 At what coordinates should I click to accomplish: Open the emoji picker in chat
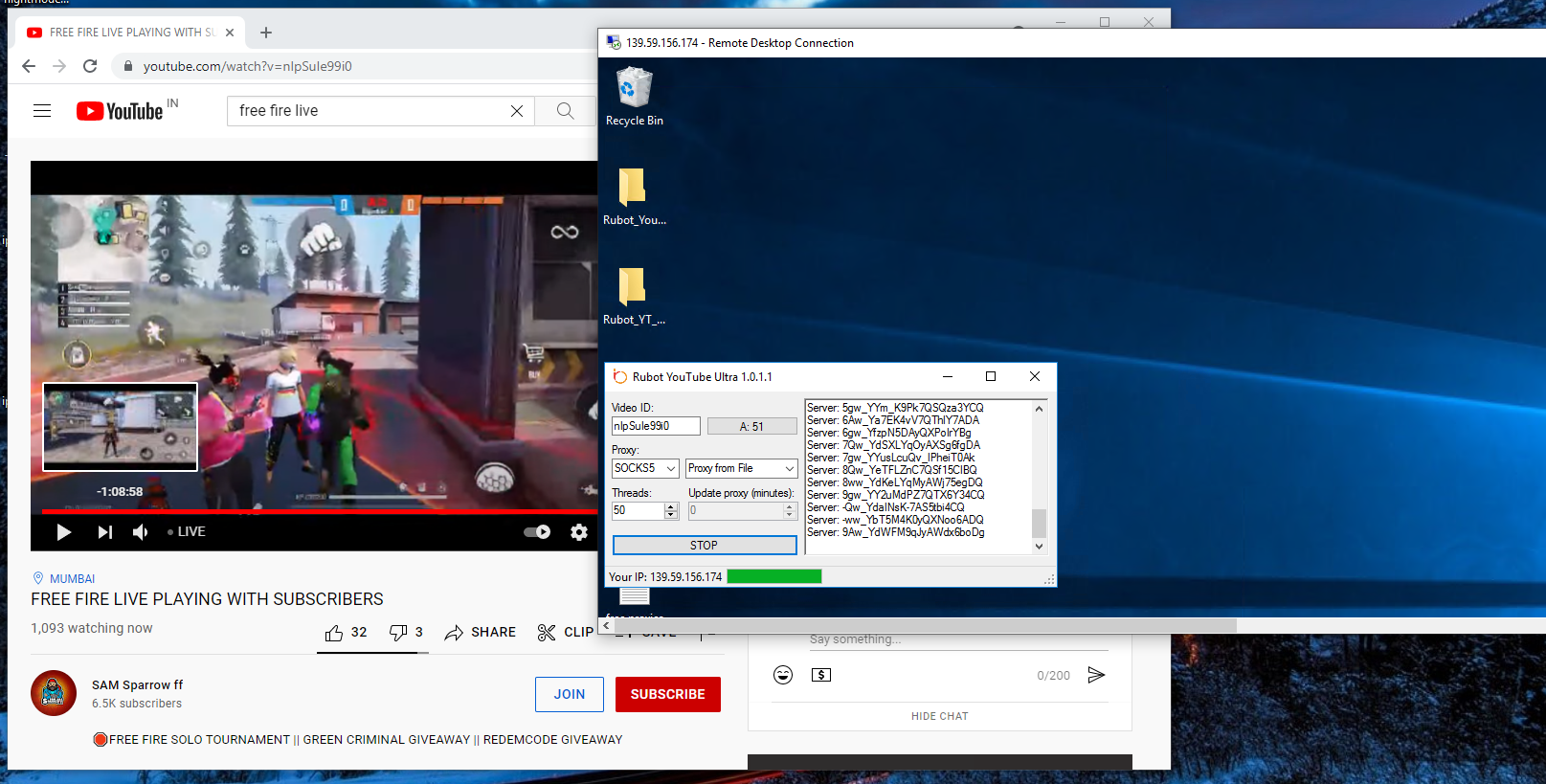point(783,675)
